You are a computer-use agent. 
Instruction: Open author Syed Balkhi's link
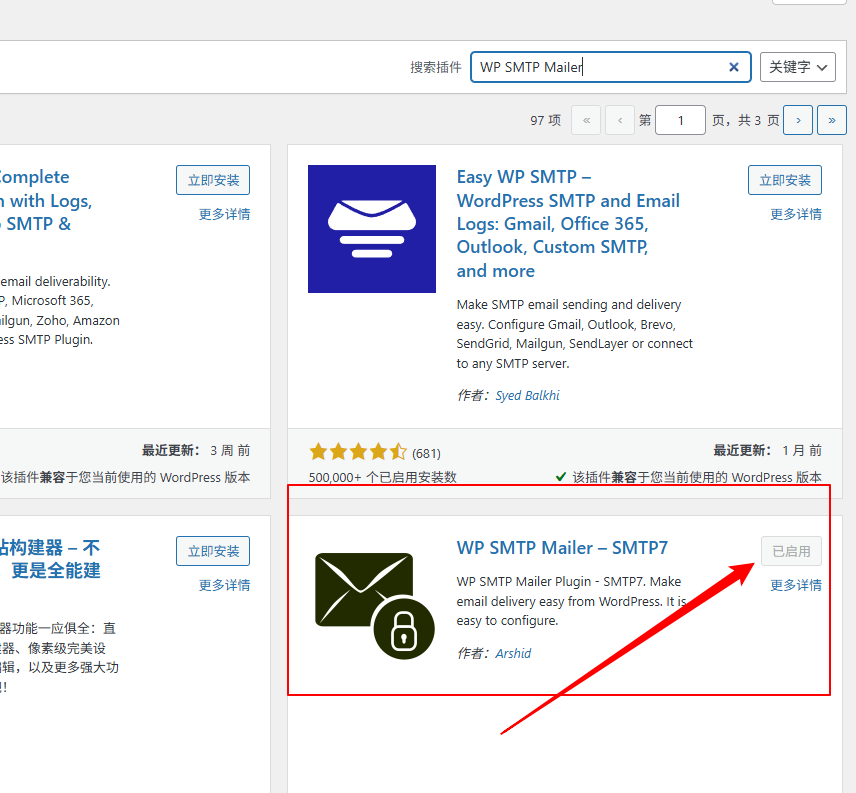tap(527, 395)
